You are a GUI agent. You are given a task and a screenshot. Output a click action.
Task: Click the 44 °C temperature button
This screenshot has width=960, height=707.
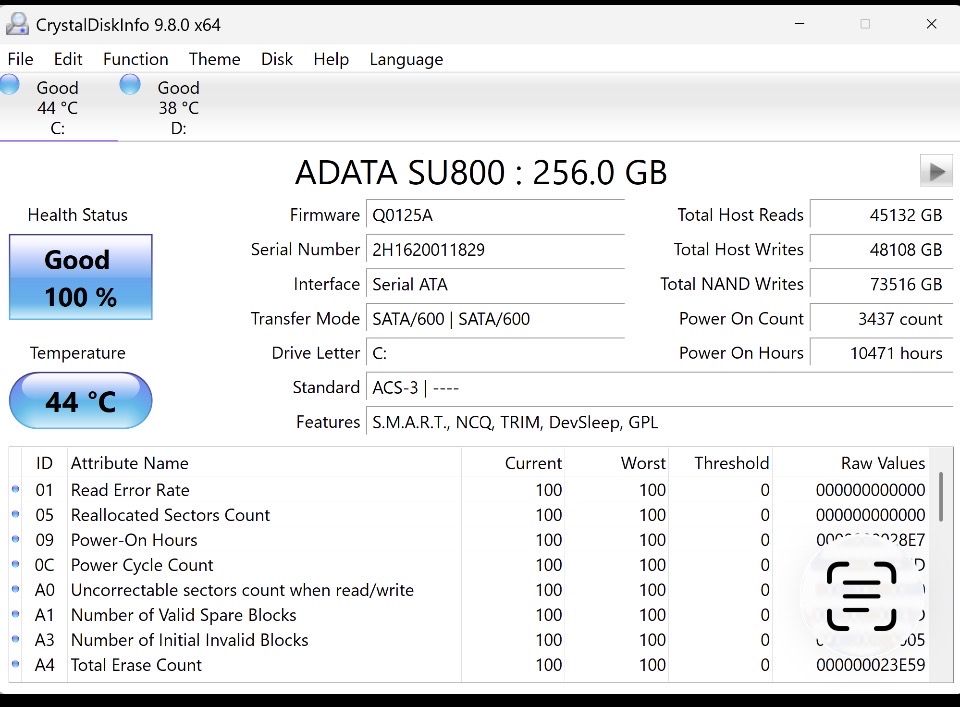80,401
